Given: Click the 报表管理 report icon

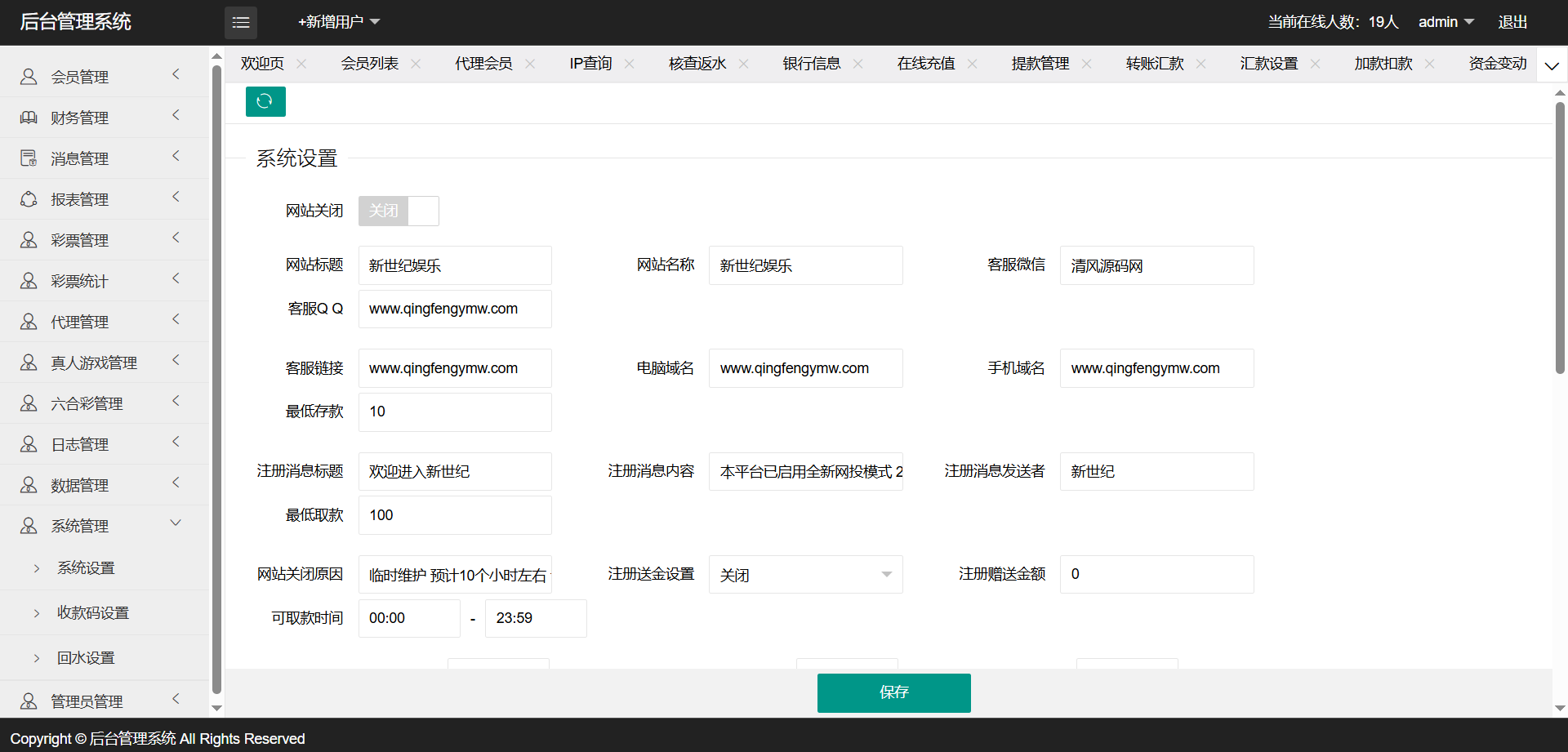Looking at the screenshot, I should tap(29, 199).
